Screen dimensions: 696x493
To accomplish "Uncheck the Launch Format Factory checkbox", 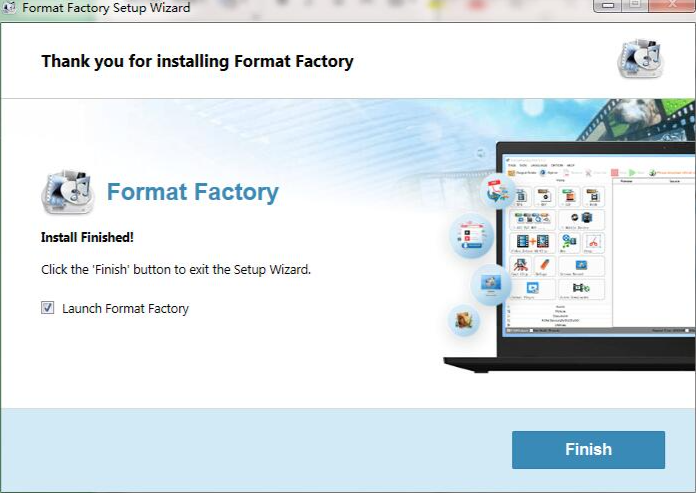I will [47, 308].
